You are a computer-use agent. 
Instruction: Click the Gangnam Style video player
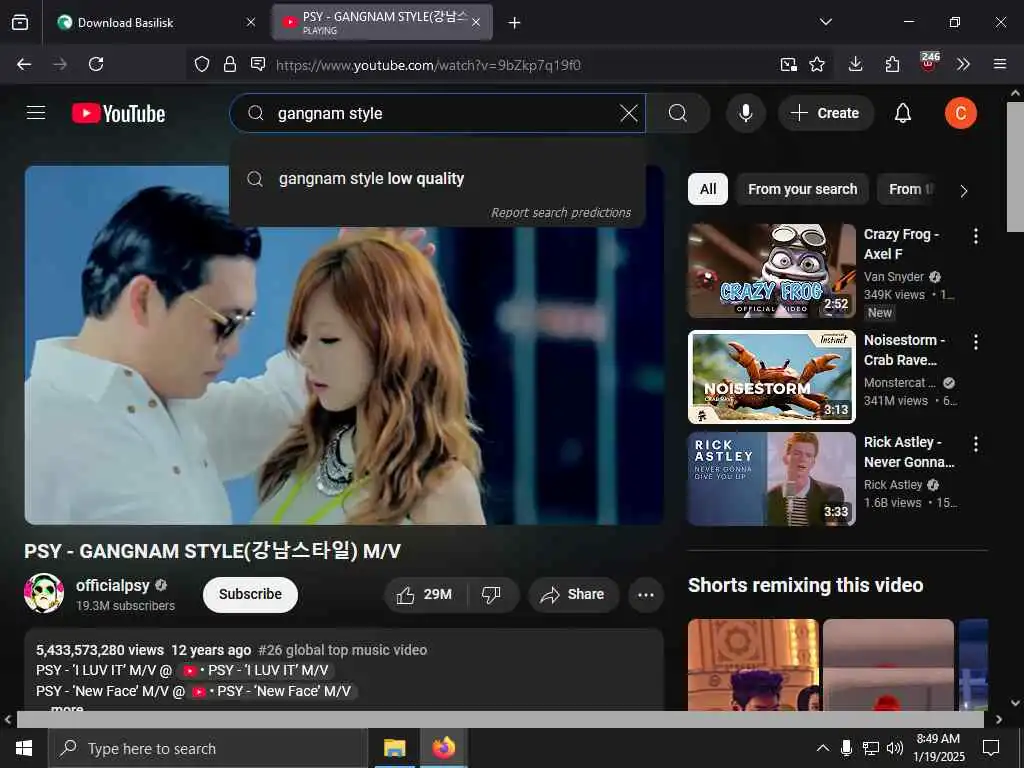point(344,345)
